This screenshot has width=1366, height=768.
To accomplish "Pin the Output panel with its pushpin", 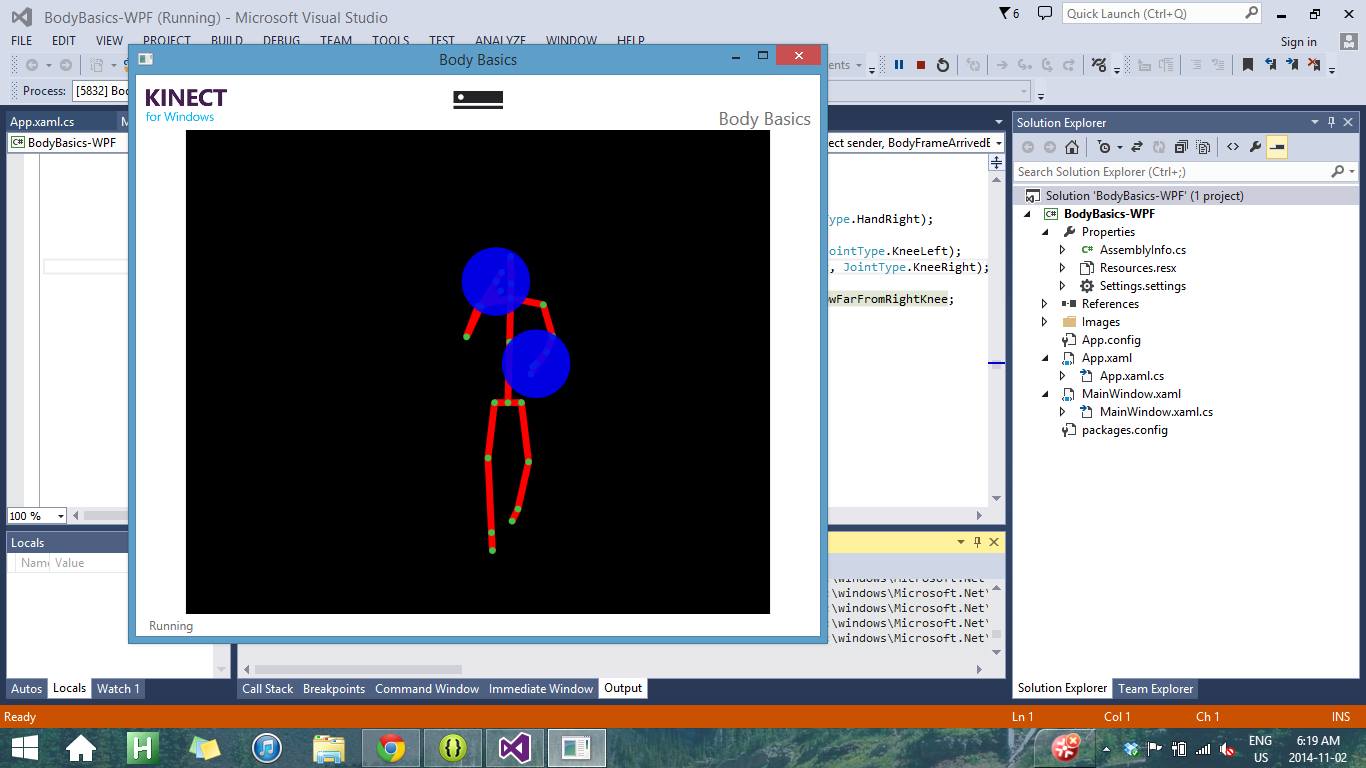I will (x=977, y=541).
